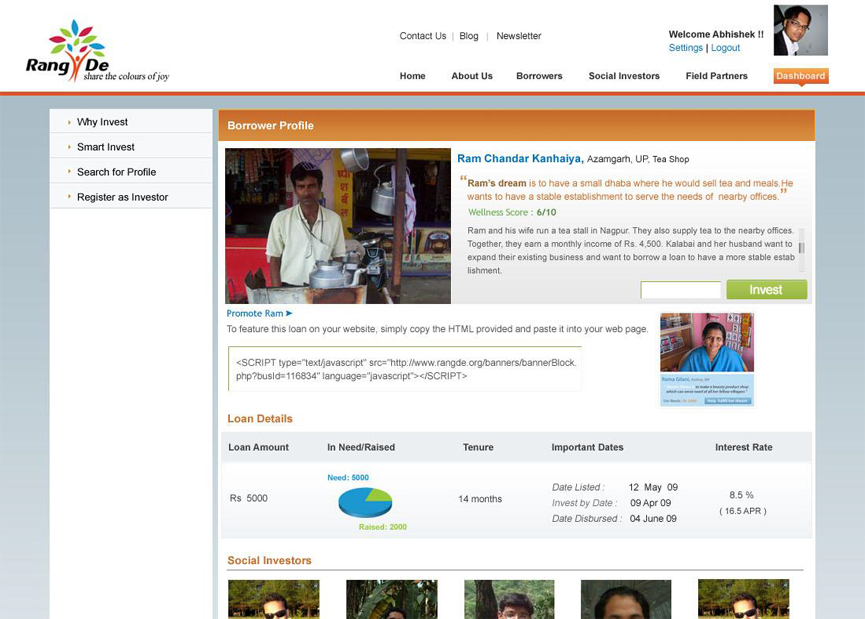The width and height of the screenshot is (865, 619).
Task: Switch to the Dashboard tab
Action: tap(800, 76)
